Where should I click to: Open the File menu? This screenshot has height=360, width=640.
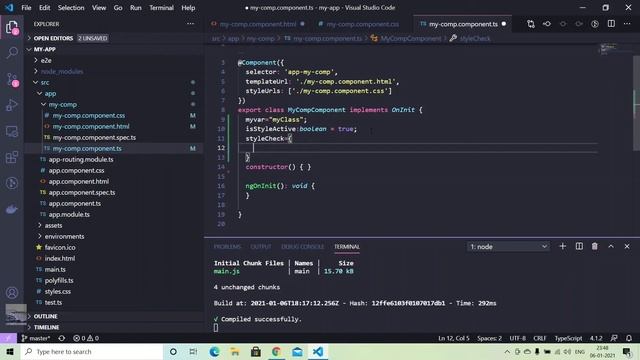pos(26,8)
